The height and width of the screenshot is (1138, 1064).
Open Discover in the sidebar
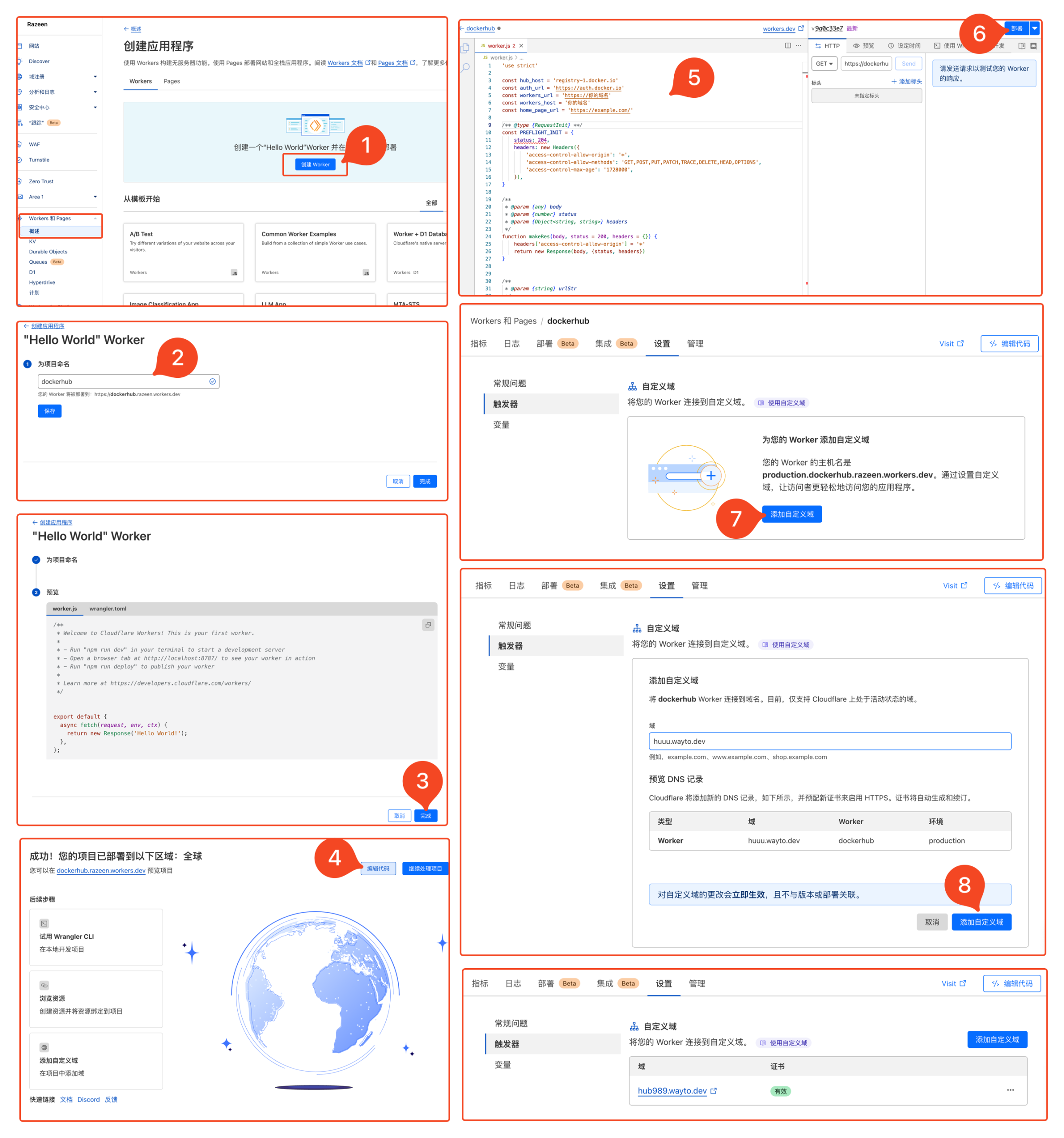tap(39, 61)
